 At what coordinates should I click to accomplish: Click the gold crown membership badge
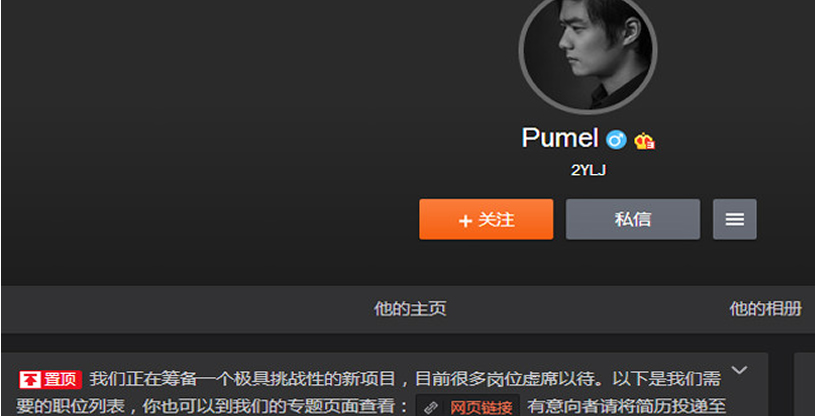coord(644,141)
